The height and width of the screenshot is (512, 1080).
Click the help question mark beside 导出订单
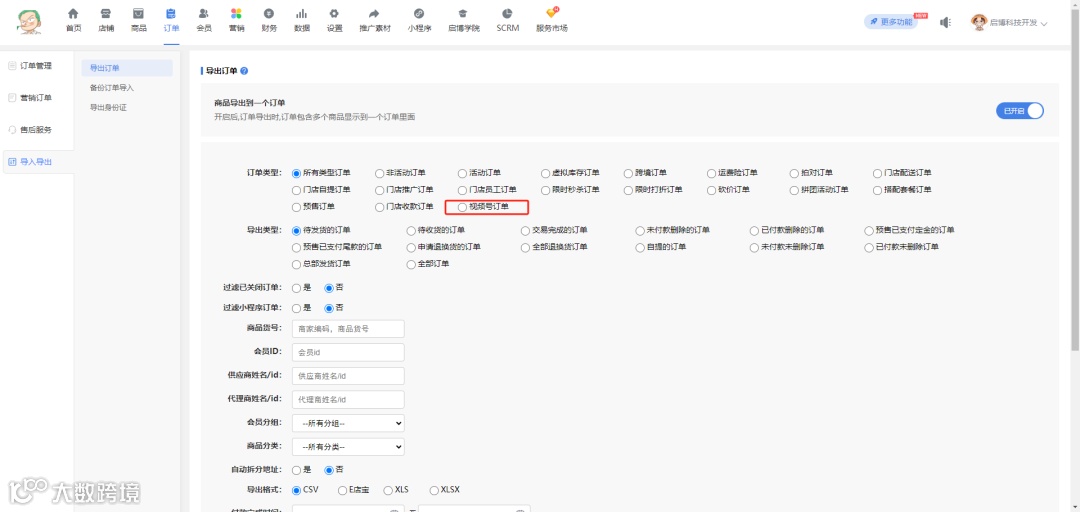[244, 71]
